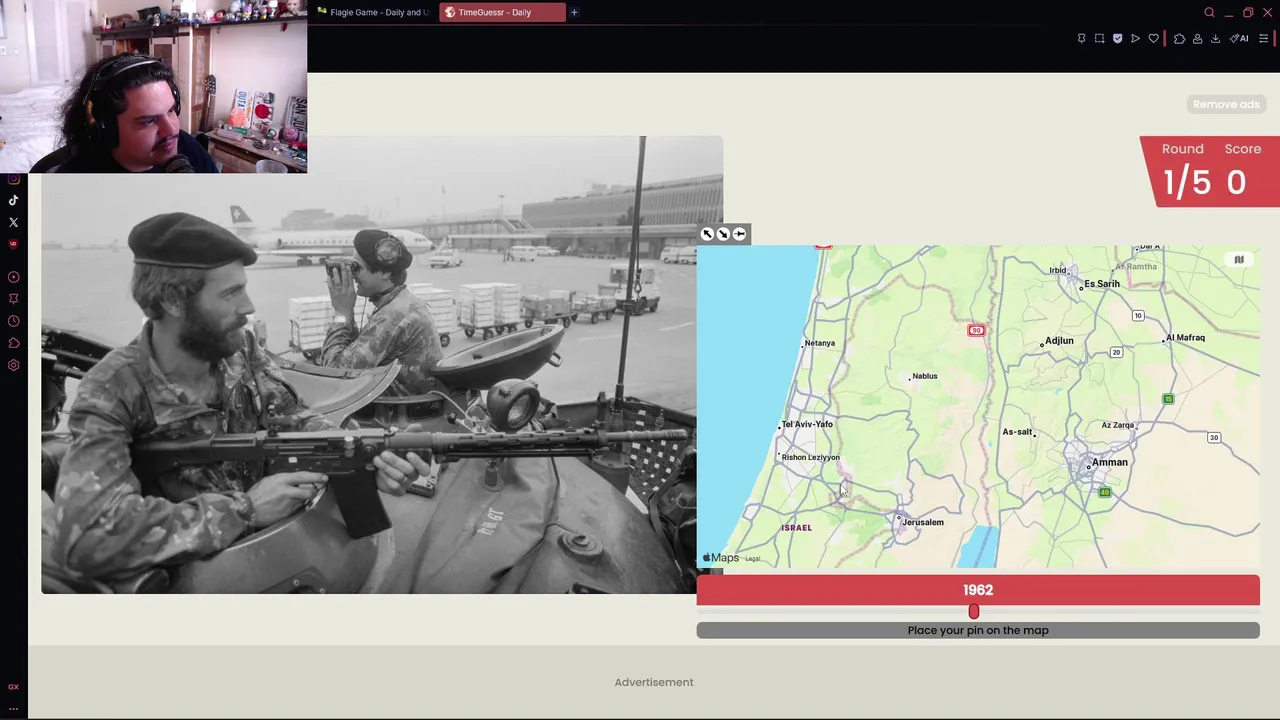Toggle the ad blocker shield icon
Image resolution: width=1280 pixels, height=720 pixels.
[x=1117, y=39]
